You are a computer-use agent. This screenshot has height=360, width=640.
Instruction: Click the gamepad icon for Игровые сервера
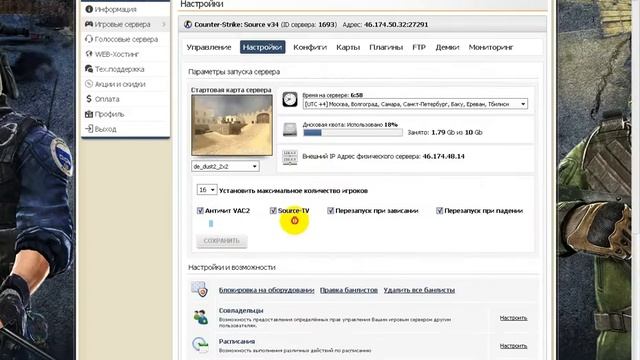(89, 24)
